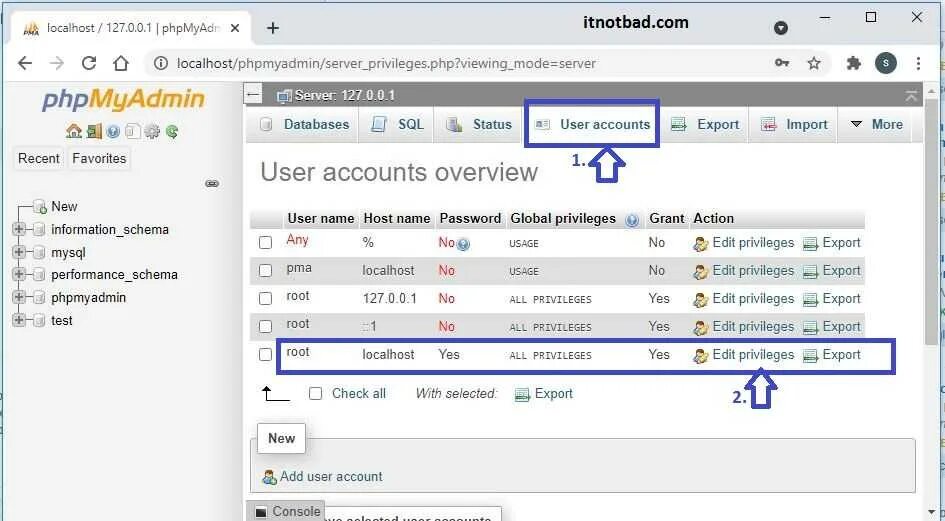Expand the information_schema database node
The height and width of the screenshot is (521, 945).
19,229
